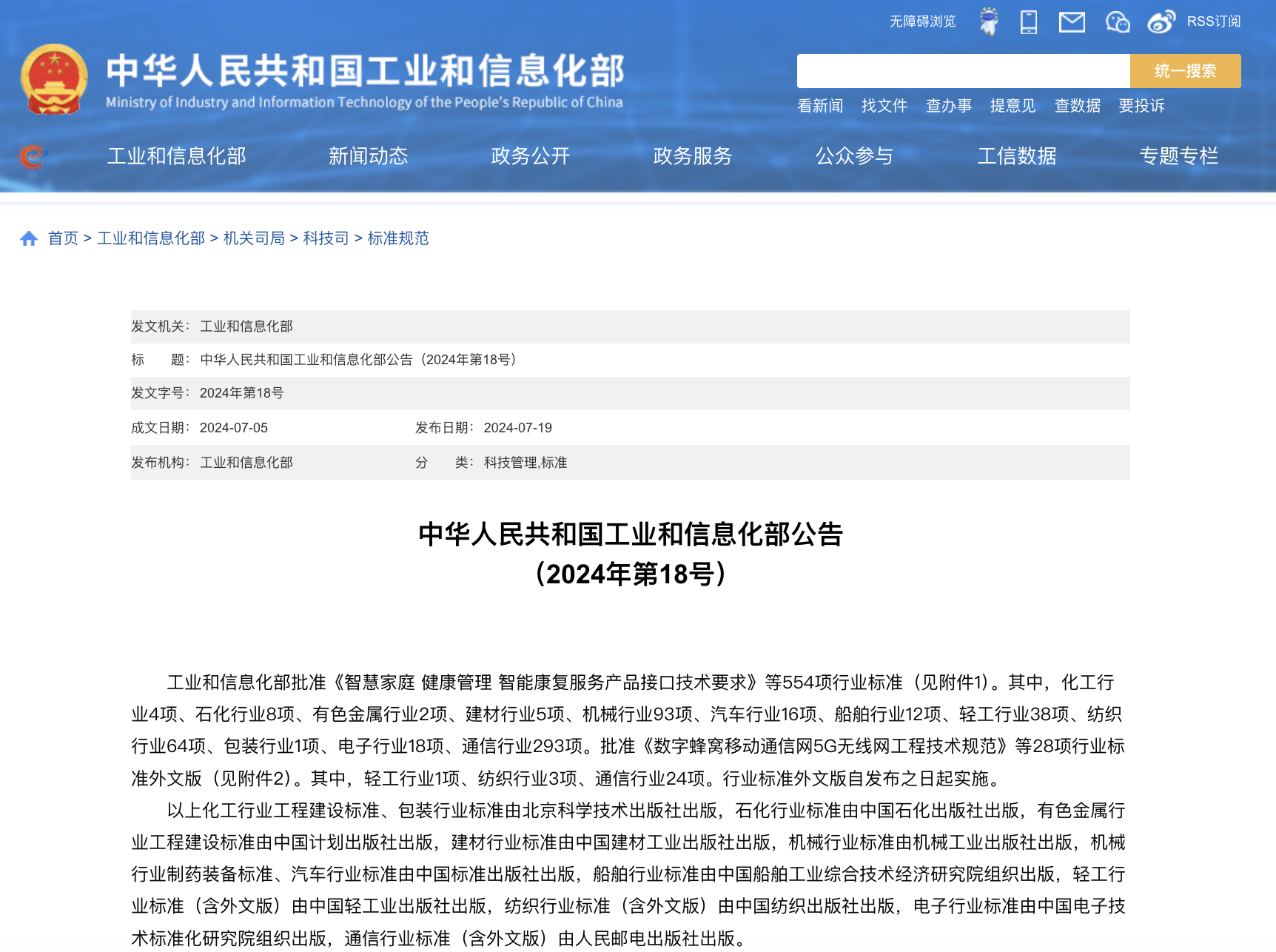Click the 无障碍浏览 accessibility link
The height and width of the screenshot is (952, 1276).
coord(922,21)
